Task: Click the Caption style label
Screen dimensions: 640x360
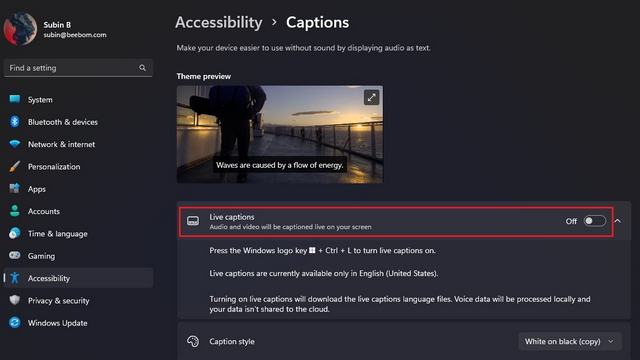Action: [x=232, y=341]
